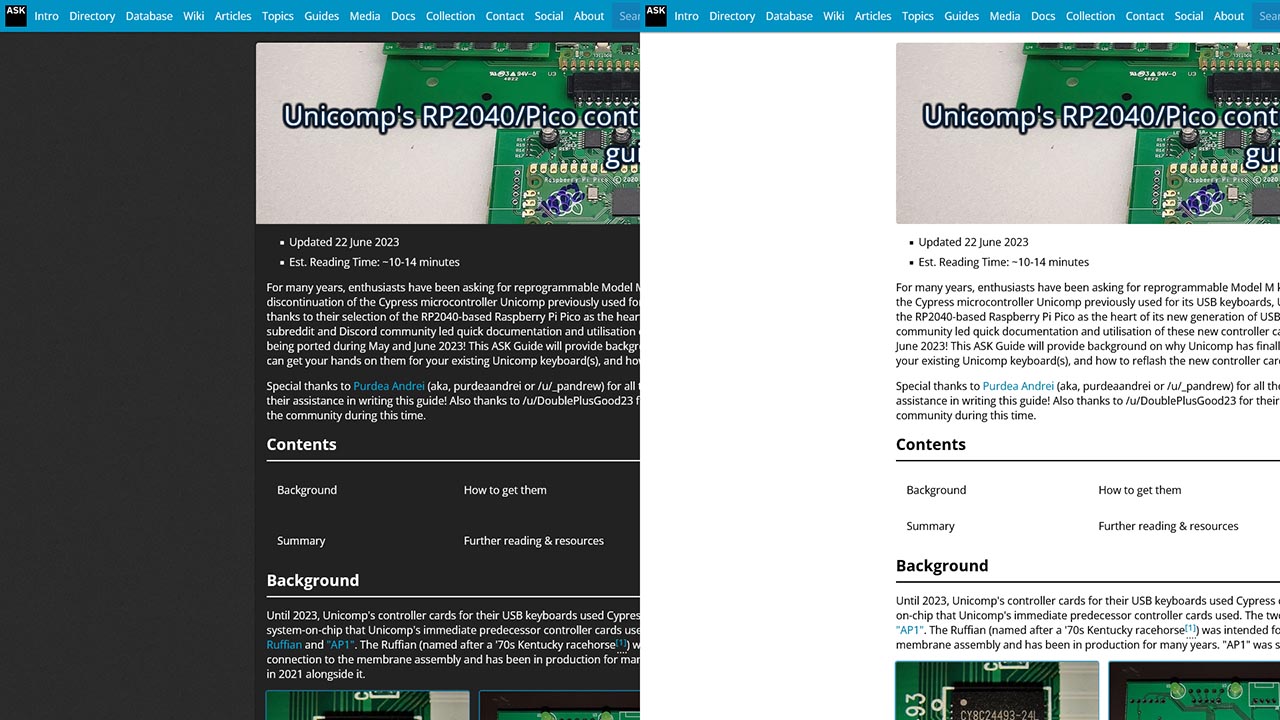Open Media in the light-theme navigation bar

pyautogui.click(x=1005, y=16)
